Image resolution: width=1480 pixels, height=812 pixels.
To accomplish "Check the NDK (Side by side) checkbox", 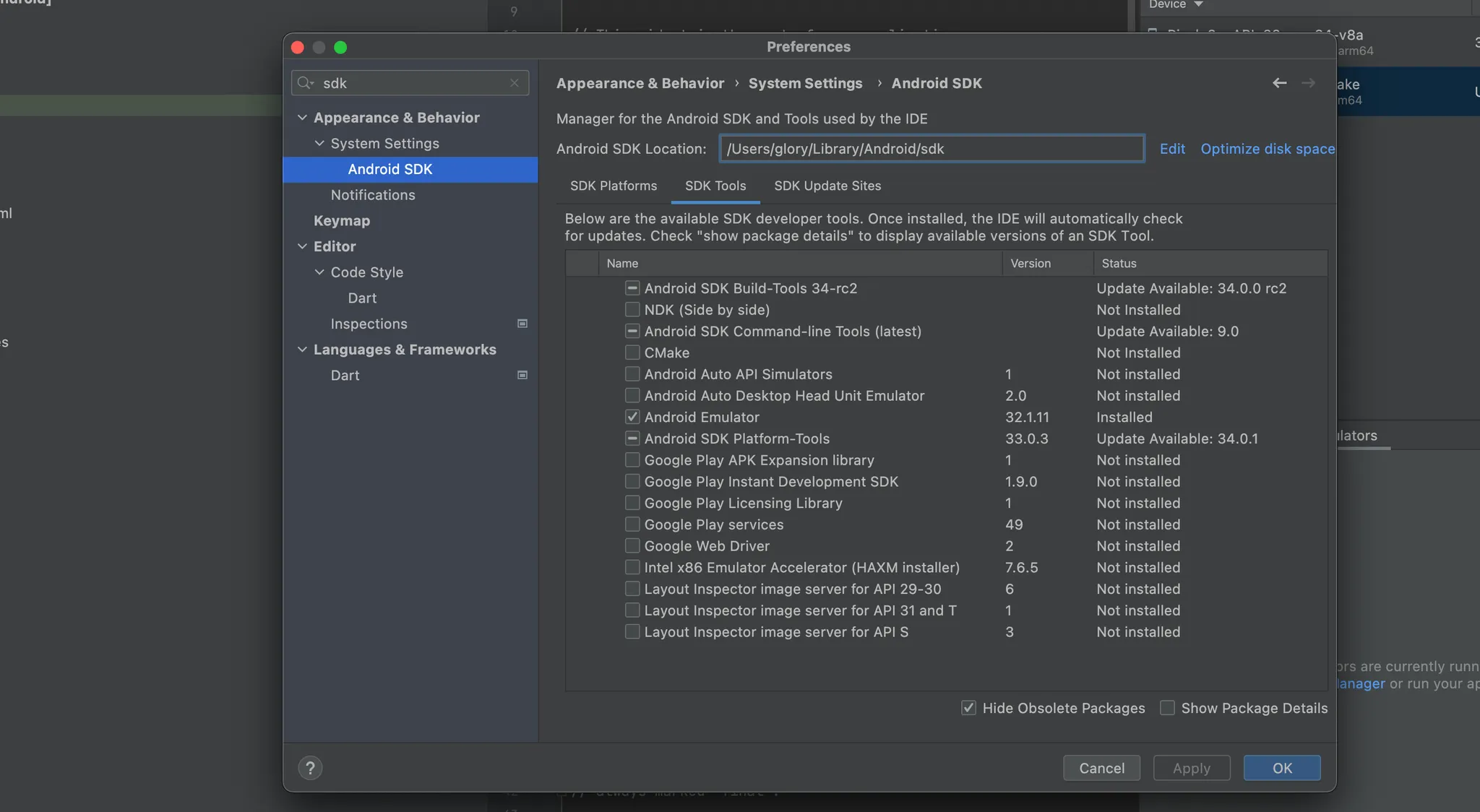I will pyautogui.click(x=632, y=310).
